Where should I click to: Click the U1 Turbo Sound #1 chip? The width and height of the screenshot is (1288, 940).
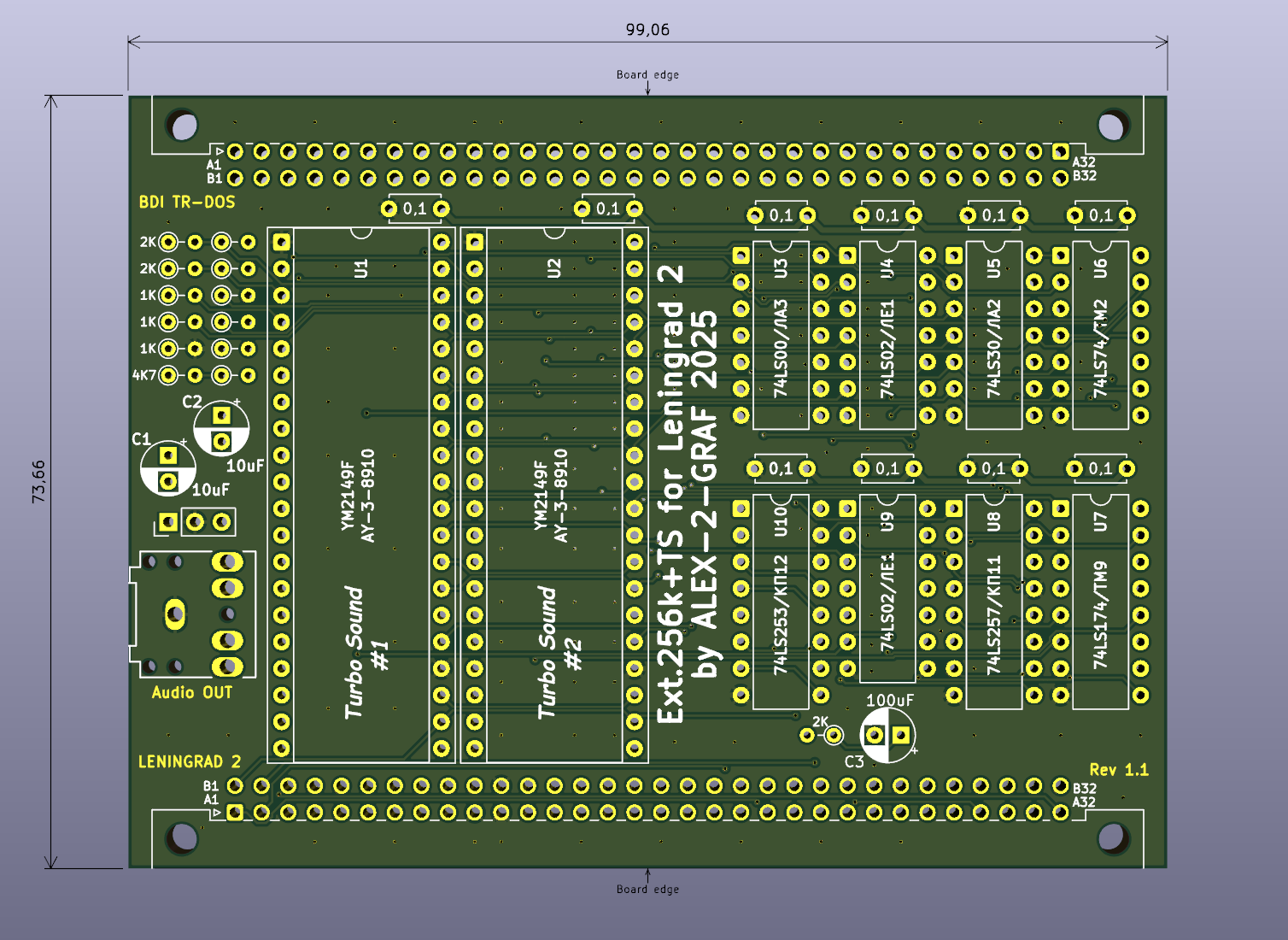click(361, 496)
